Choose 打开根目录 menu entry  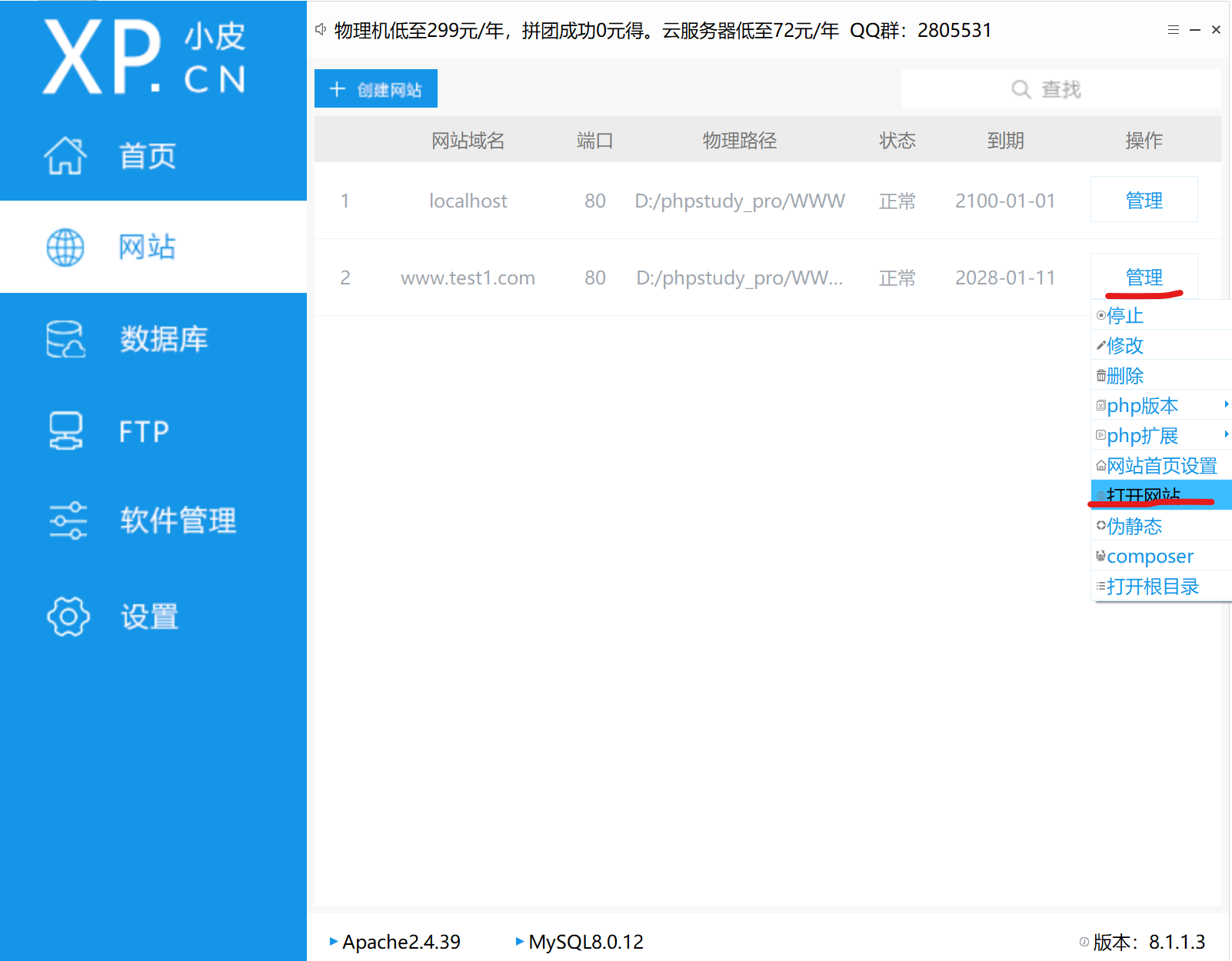[x=1151, y=586]
